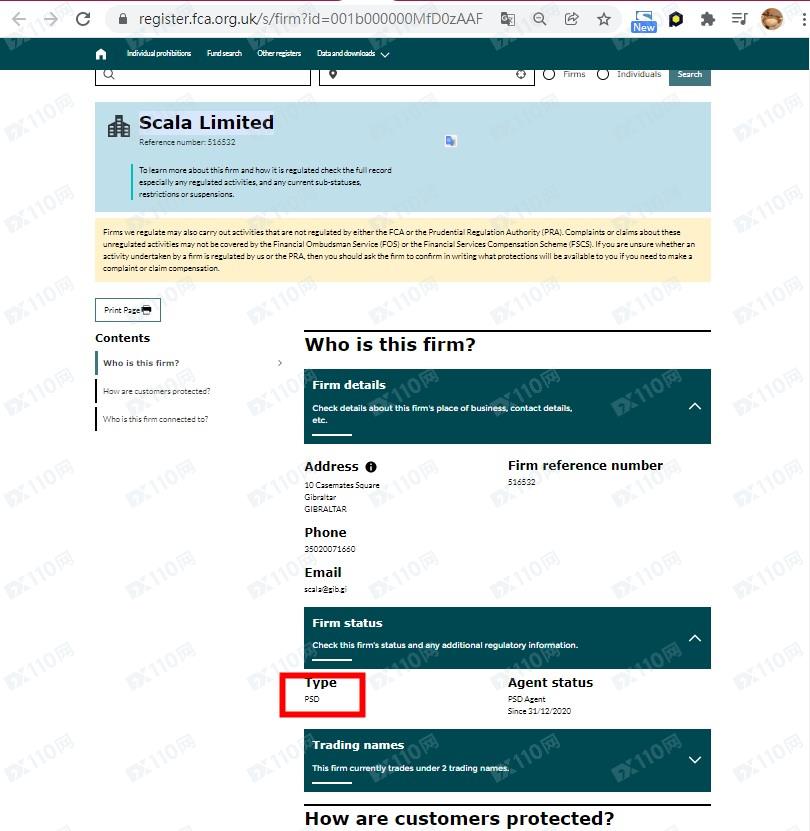Click location search input field
The width and height of the screenshot is (810, 831).
(x=427, y=76)
